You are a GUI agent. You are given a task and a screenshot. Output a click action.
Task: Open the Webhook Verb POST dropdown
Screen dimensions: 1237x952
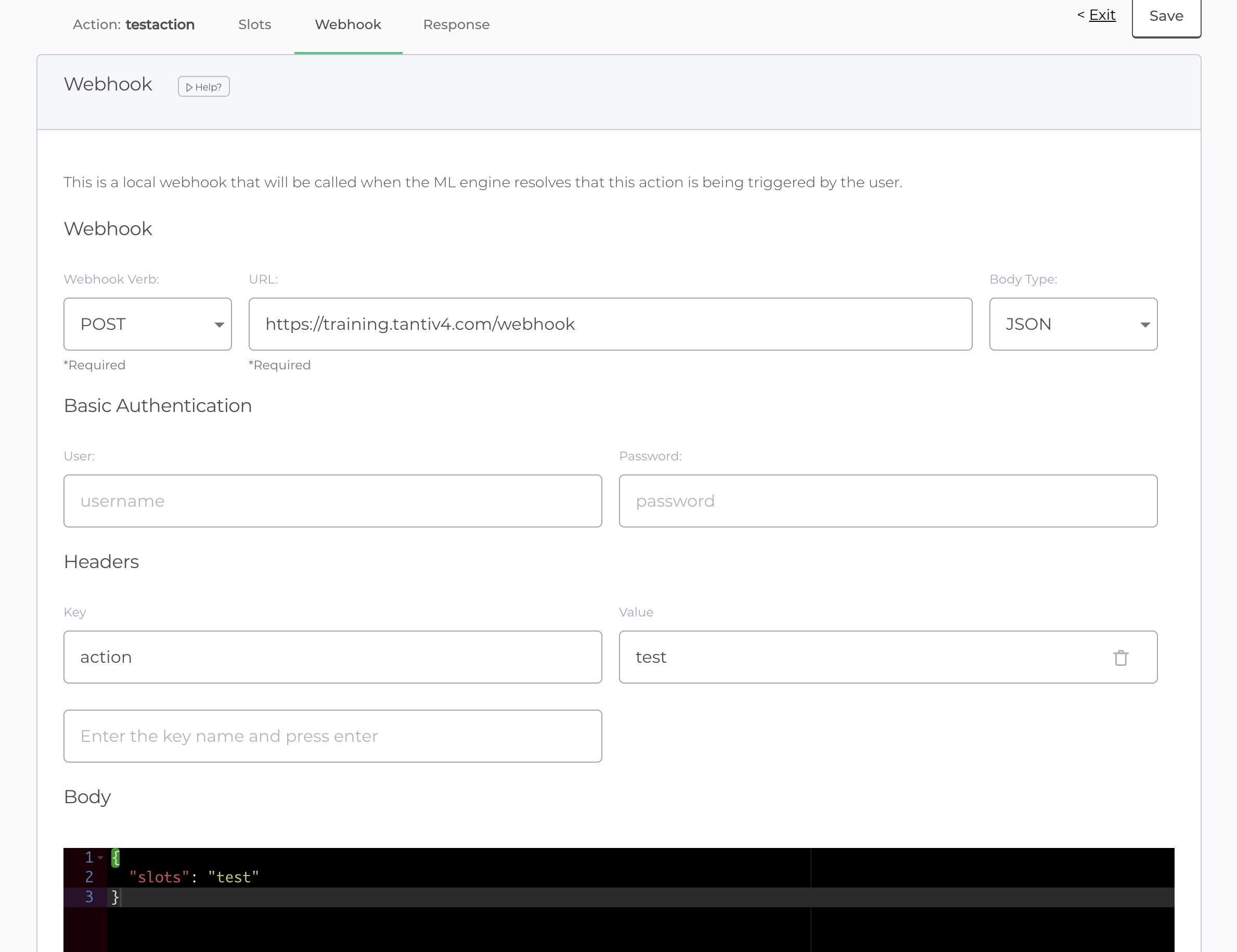click(147, 324)
